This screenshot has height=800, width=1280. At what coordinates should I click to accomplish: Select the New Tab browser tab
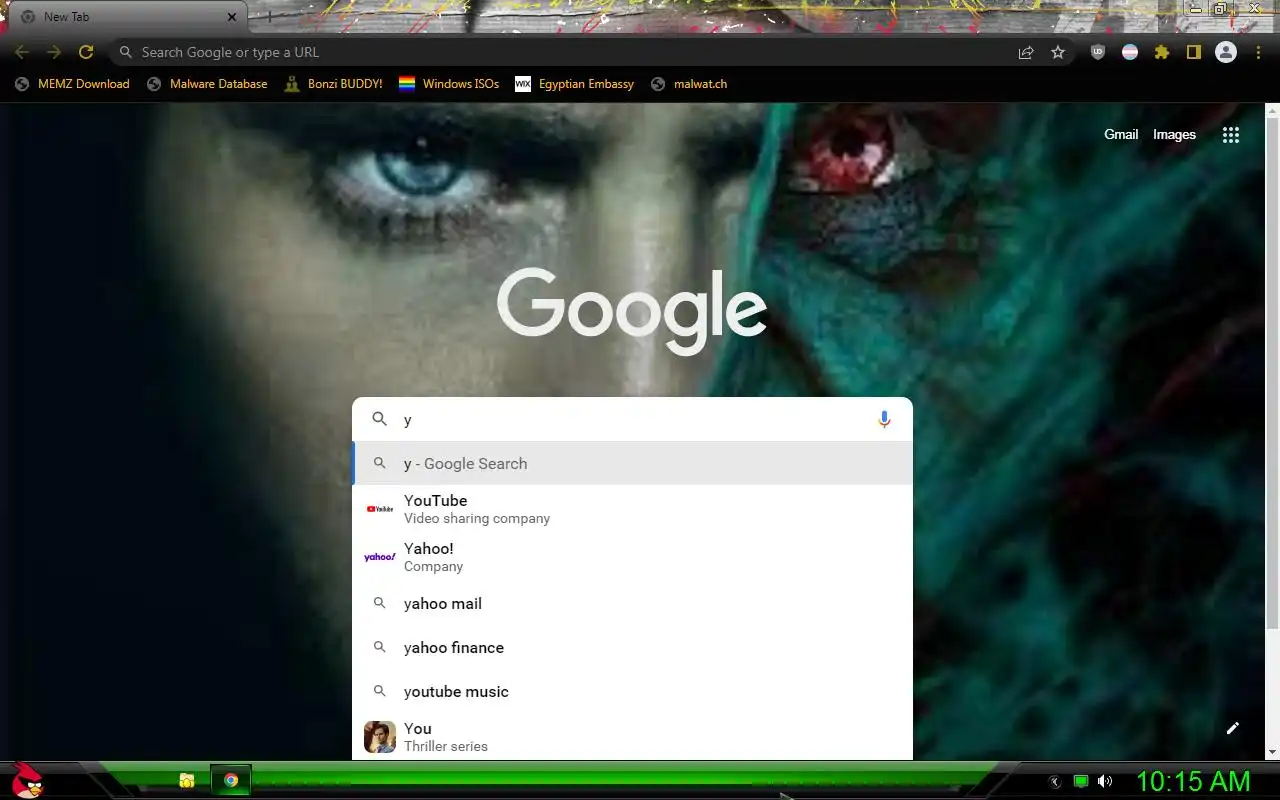click(128, 17)
